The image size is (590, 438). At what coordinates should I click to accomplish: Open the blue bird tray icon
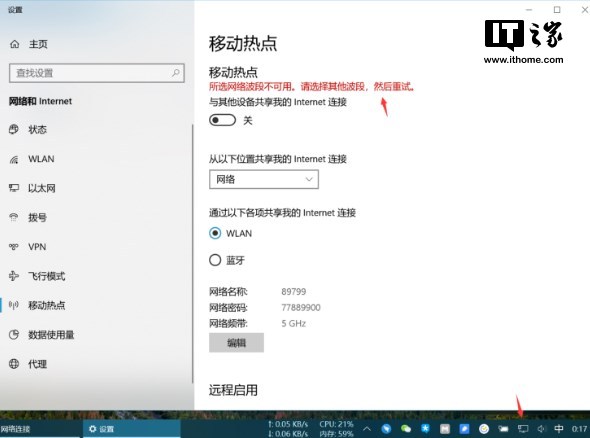[386, 429]
